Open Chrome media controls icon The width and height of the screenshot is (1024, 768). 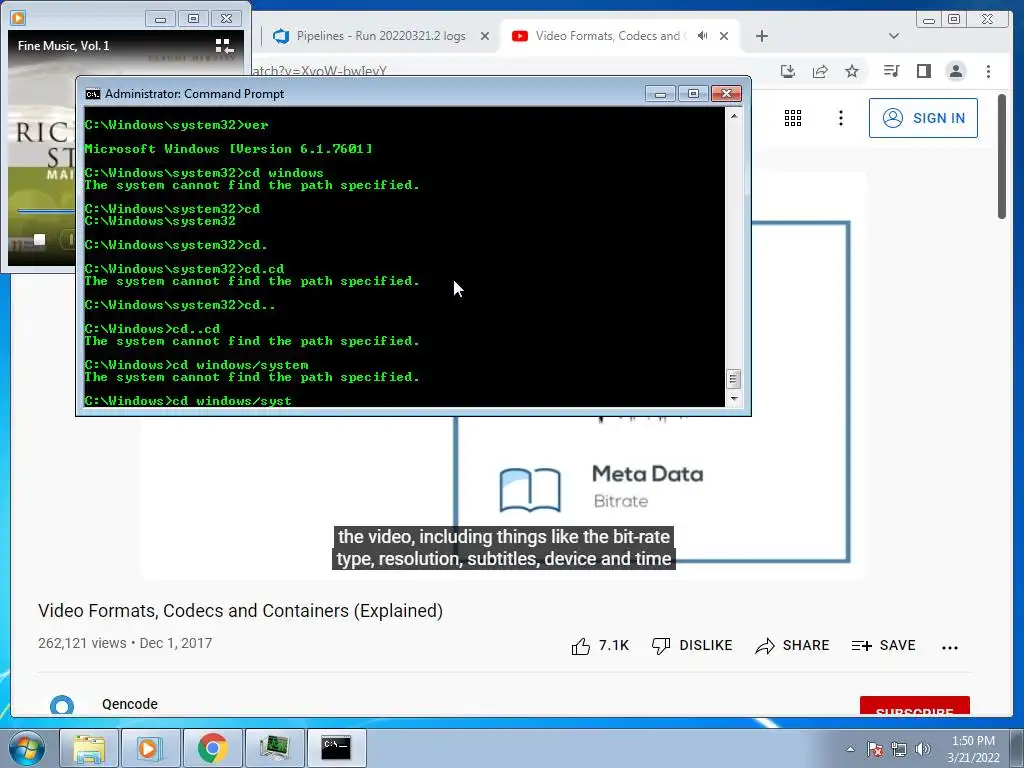click(891, 71)
